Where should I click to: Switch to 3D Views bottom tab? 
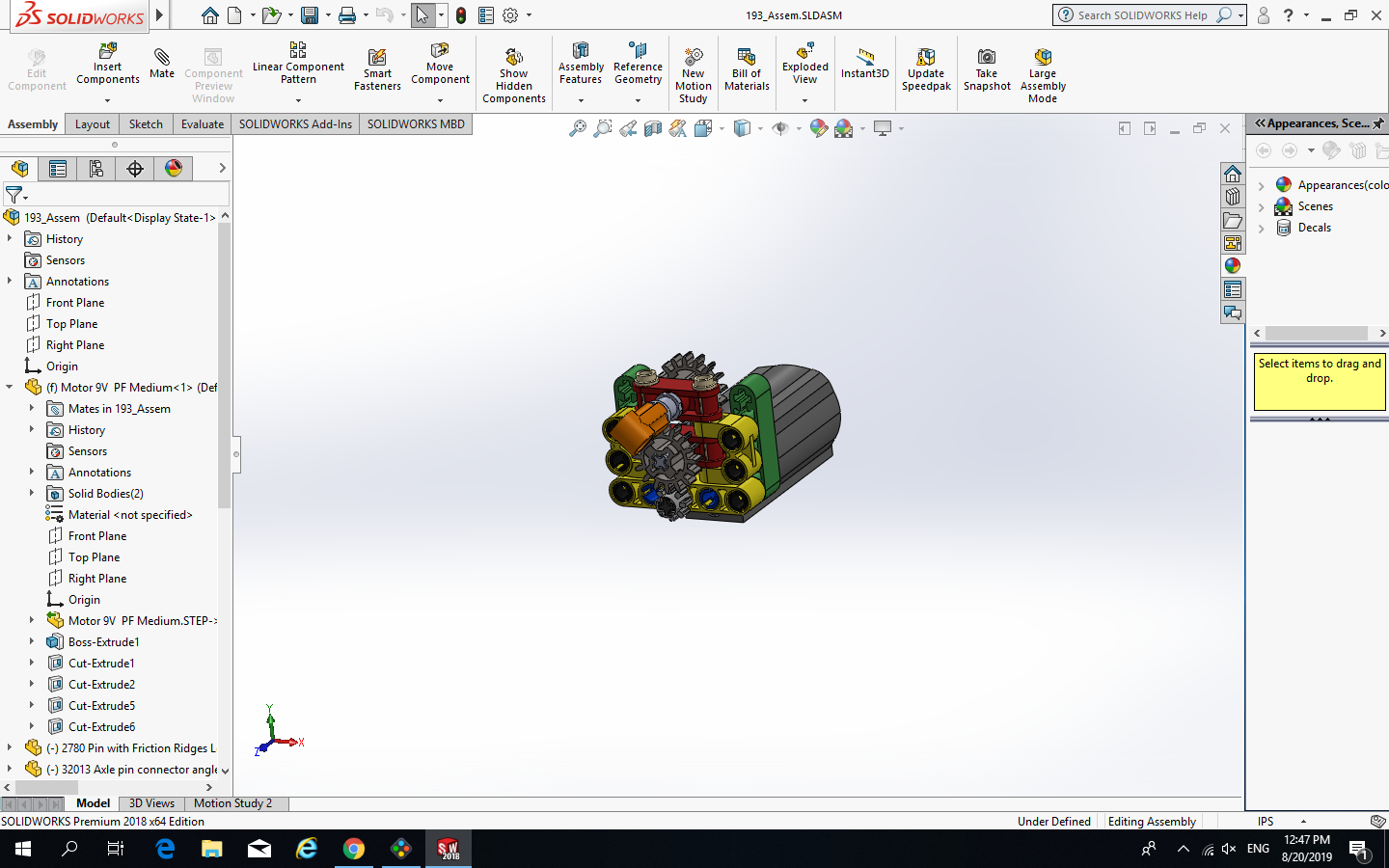[151, 803]
